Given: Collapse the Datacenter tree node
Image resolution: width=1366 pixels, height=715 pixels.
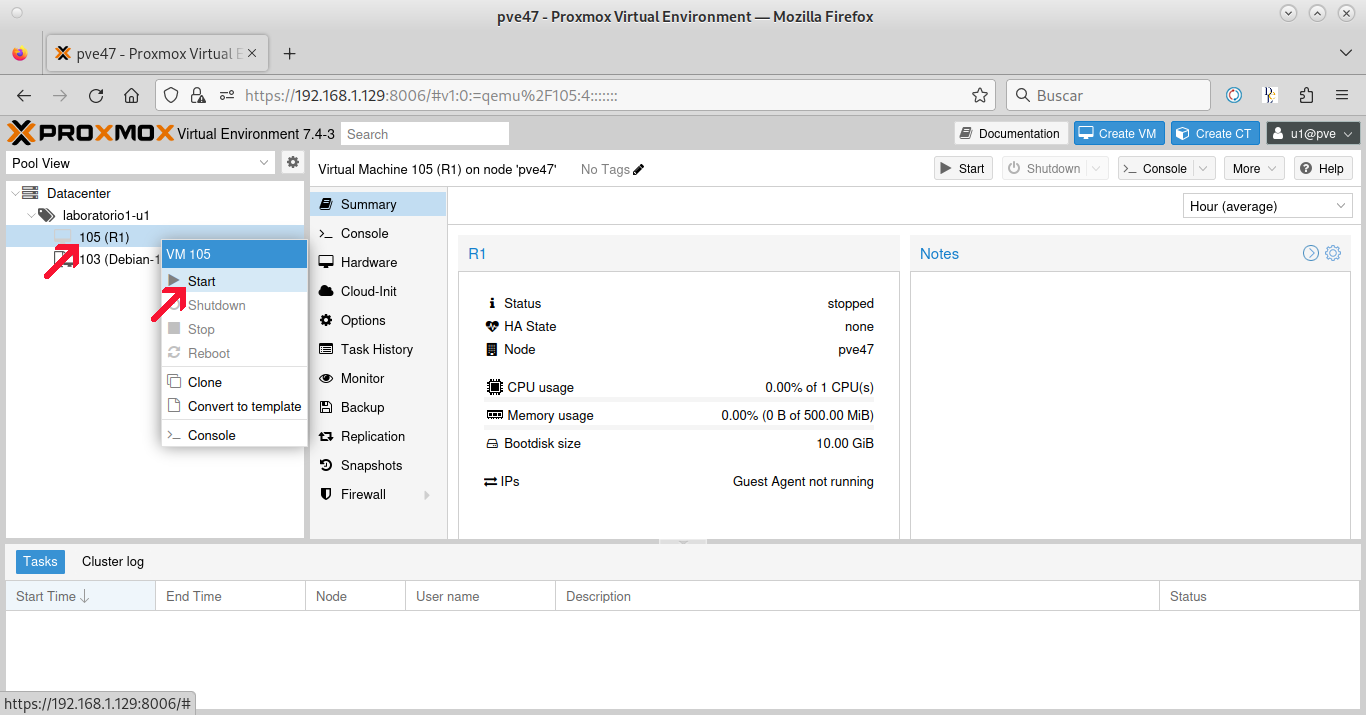Looking at the screenshot, I should pos(14,193).
